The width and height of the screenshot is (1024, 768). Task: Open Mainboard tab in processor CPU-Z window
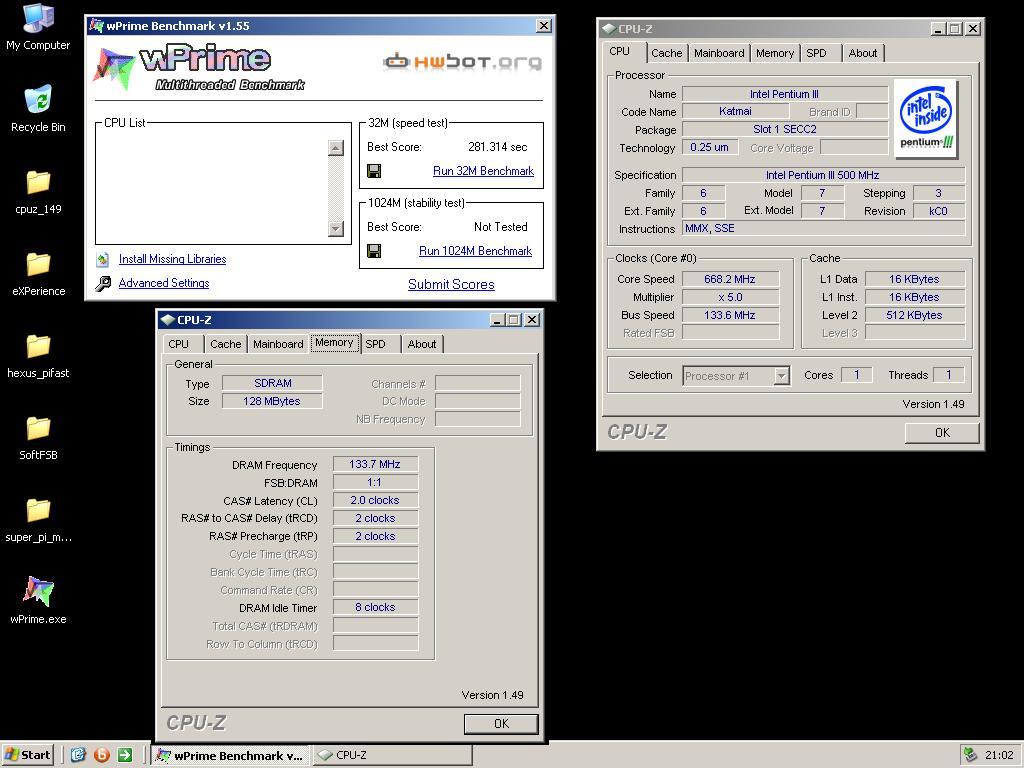tap(719, 53)
